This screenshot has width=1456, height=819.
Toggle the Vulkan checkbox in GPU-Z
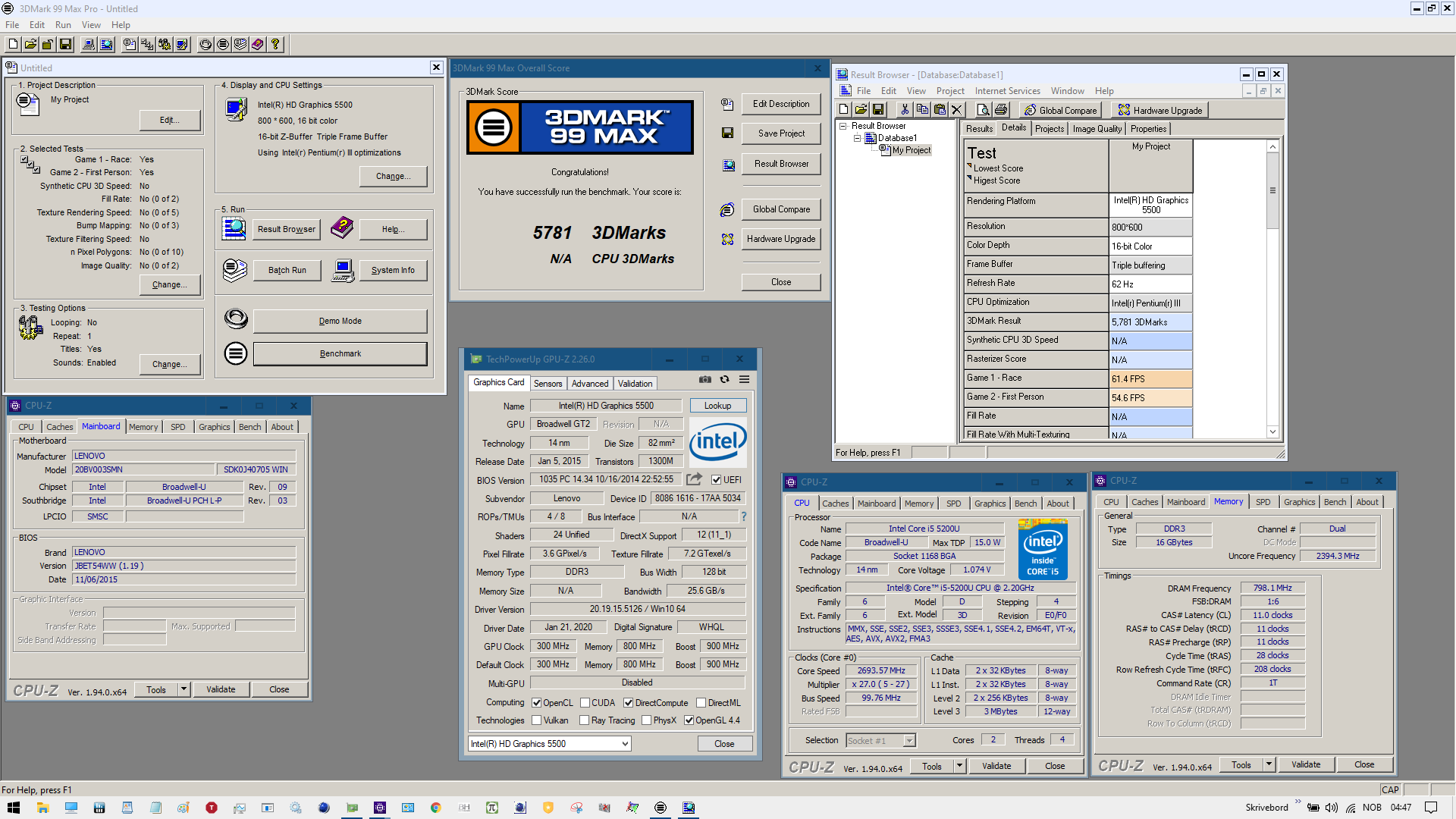coord(537,720)
